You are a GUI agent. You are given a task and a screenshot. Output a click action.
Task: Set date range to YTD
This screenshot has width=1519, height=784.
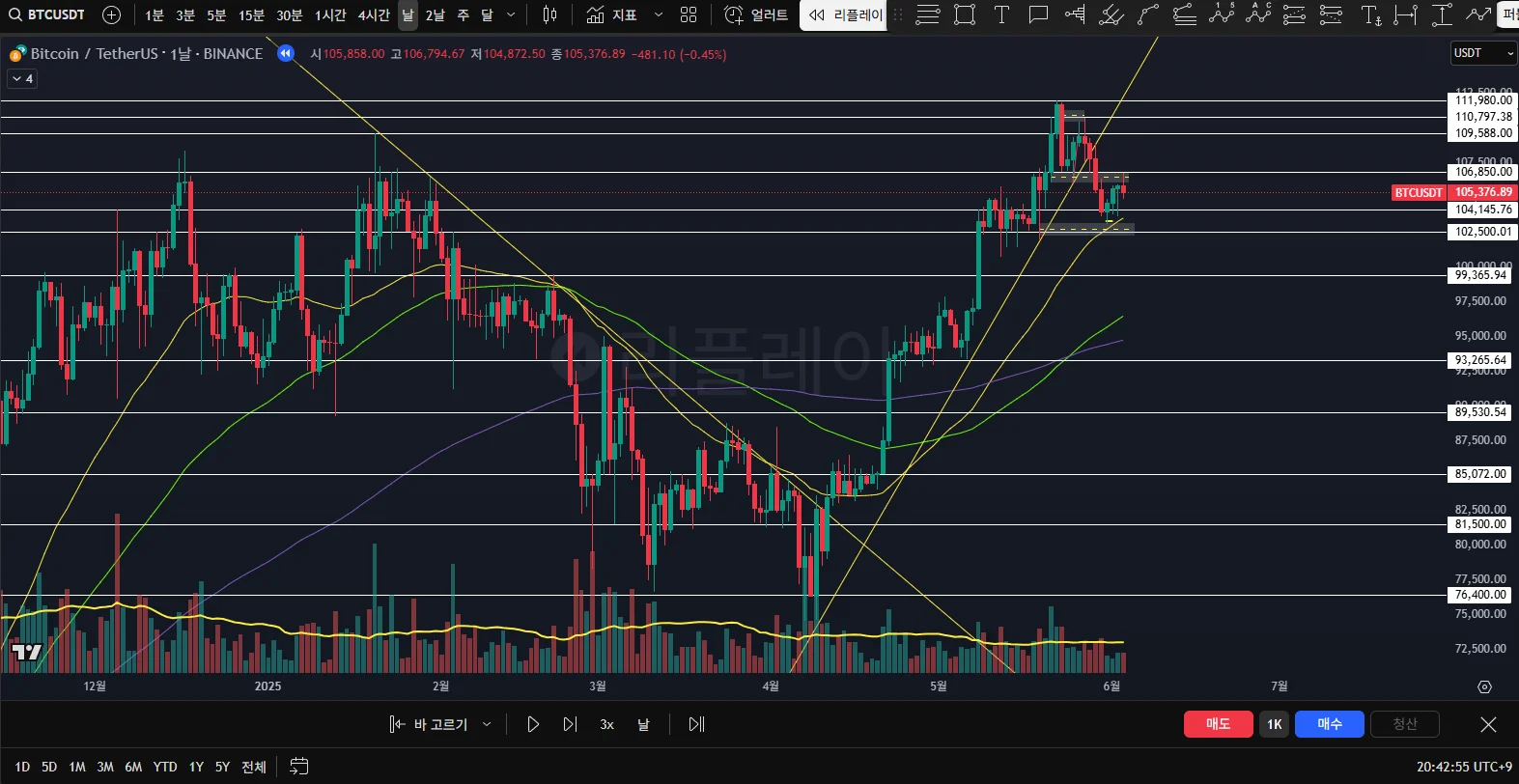(x=165, y=767)
